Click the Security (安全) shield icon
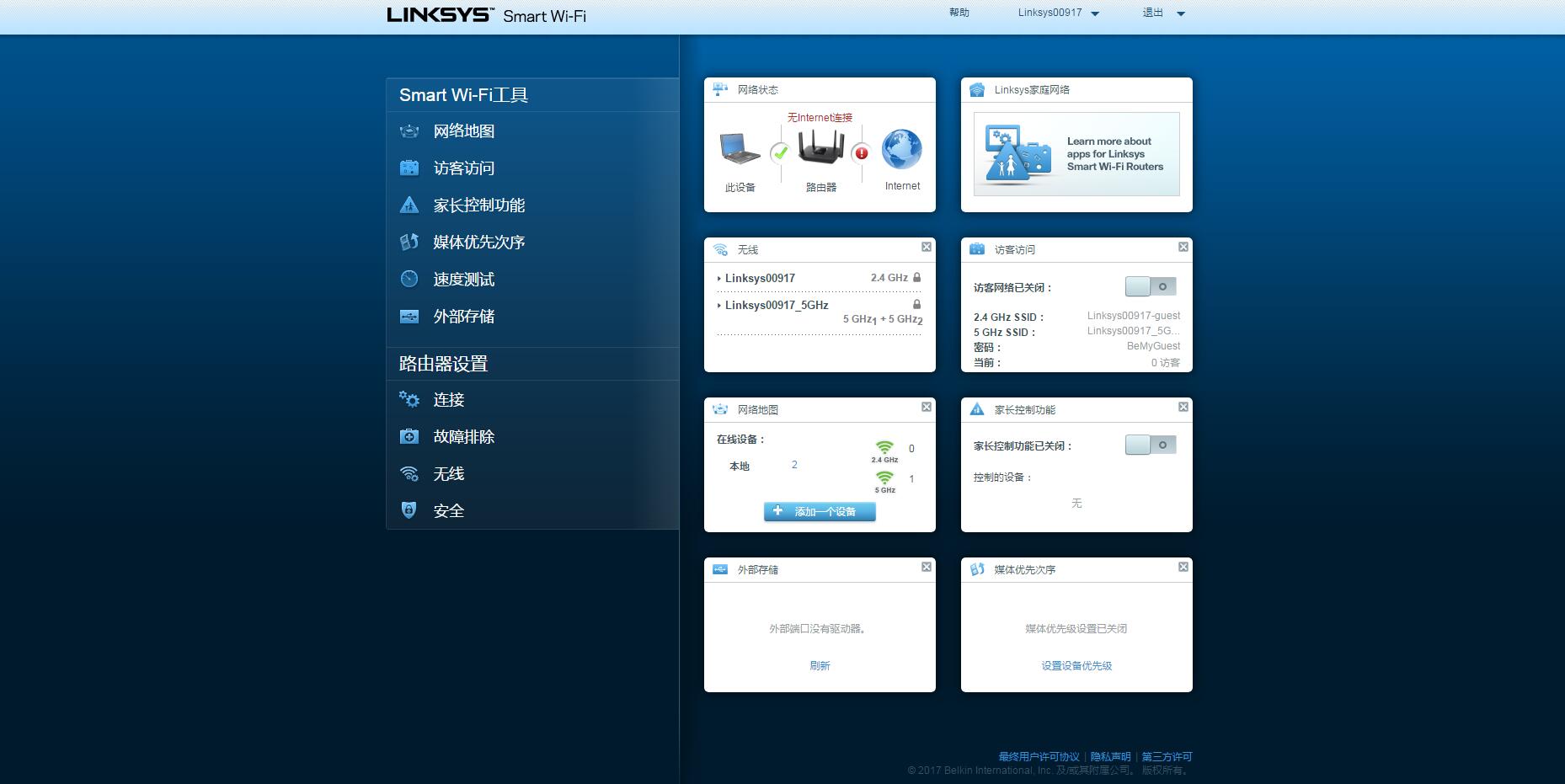Screen dimensions: 1565x784 [409, 511]
